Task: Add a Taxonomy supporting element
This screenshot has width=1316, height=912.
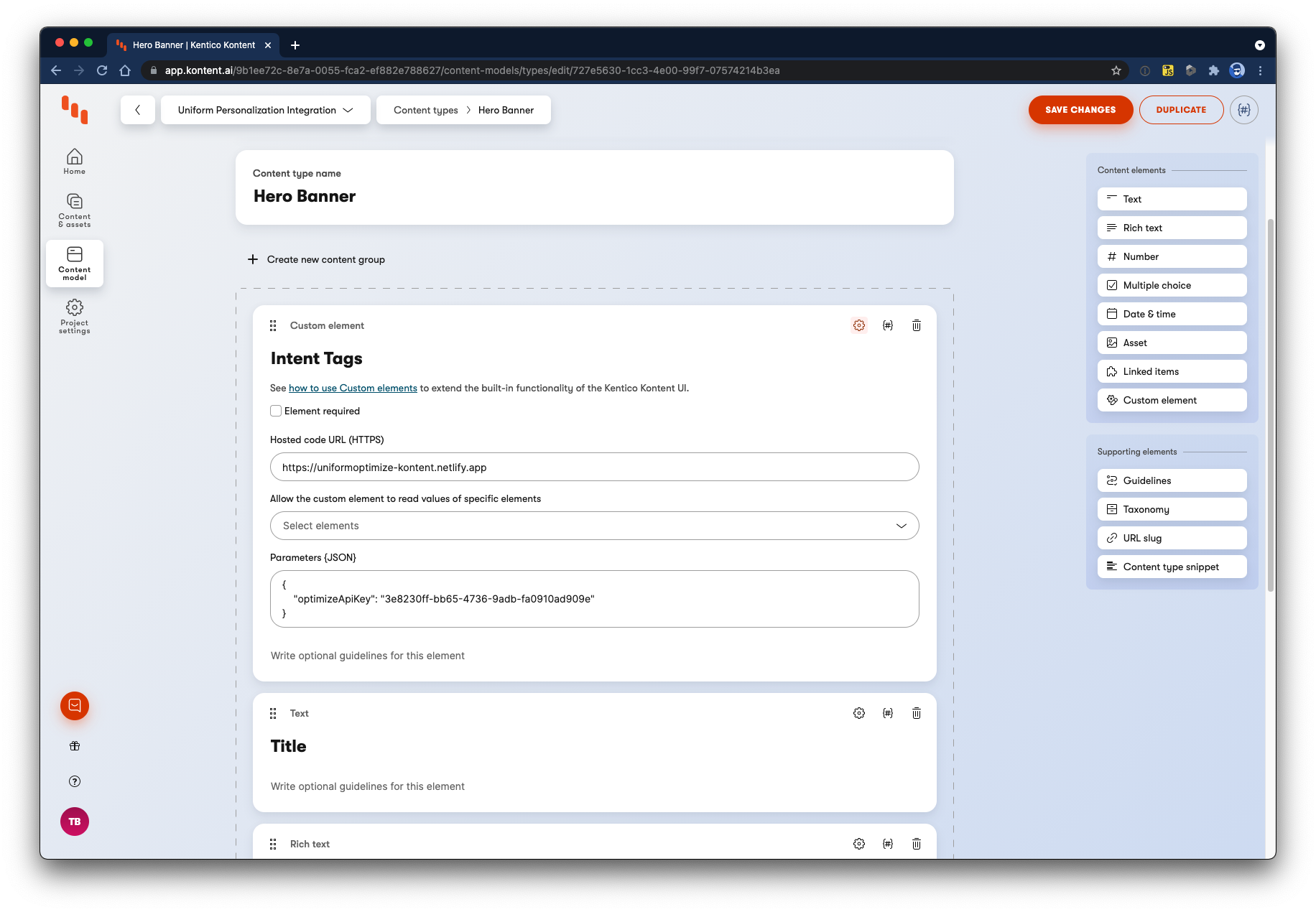Action: pyautogui.click(x=1172, y=509)
